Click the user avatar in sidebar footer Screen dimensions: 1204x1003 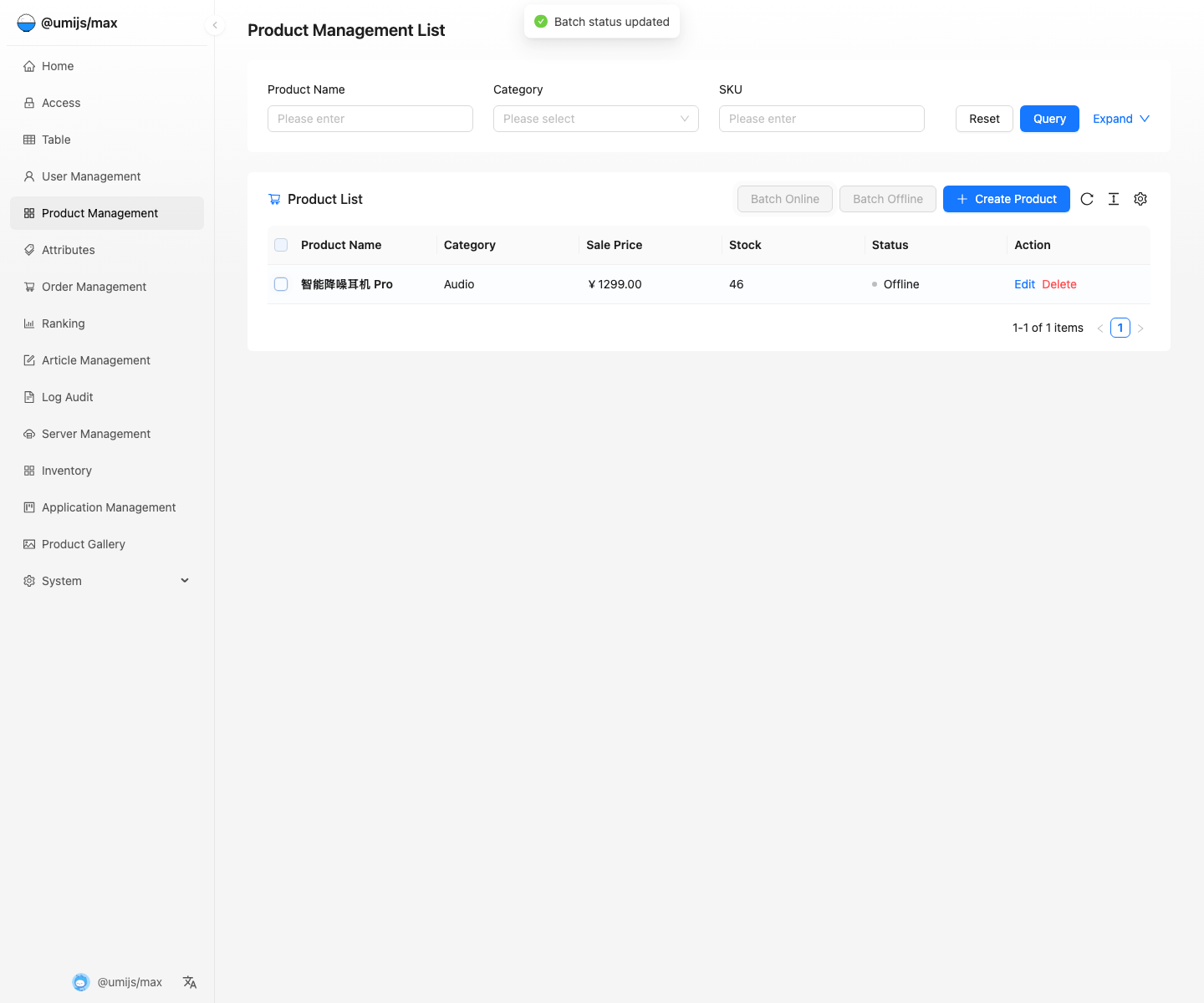[x=81, y=982]
